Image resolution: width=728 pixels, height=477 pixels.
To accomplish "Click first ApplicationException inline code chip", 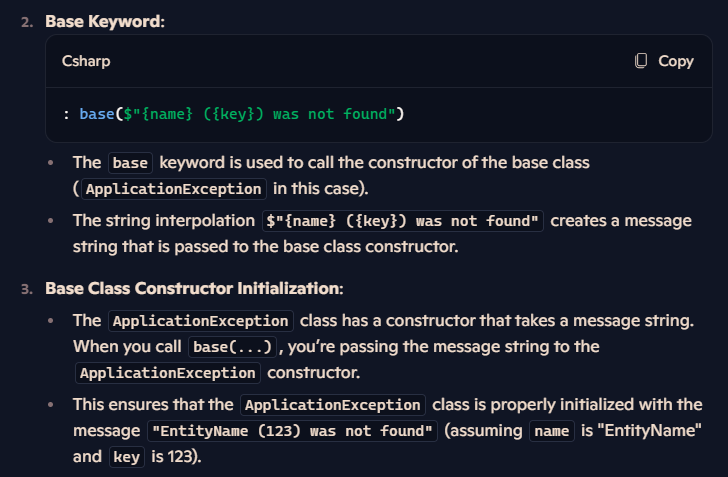I will pos(174,189).
